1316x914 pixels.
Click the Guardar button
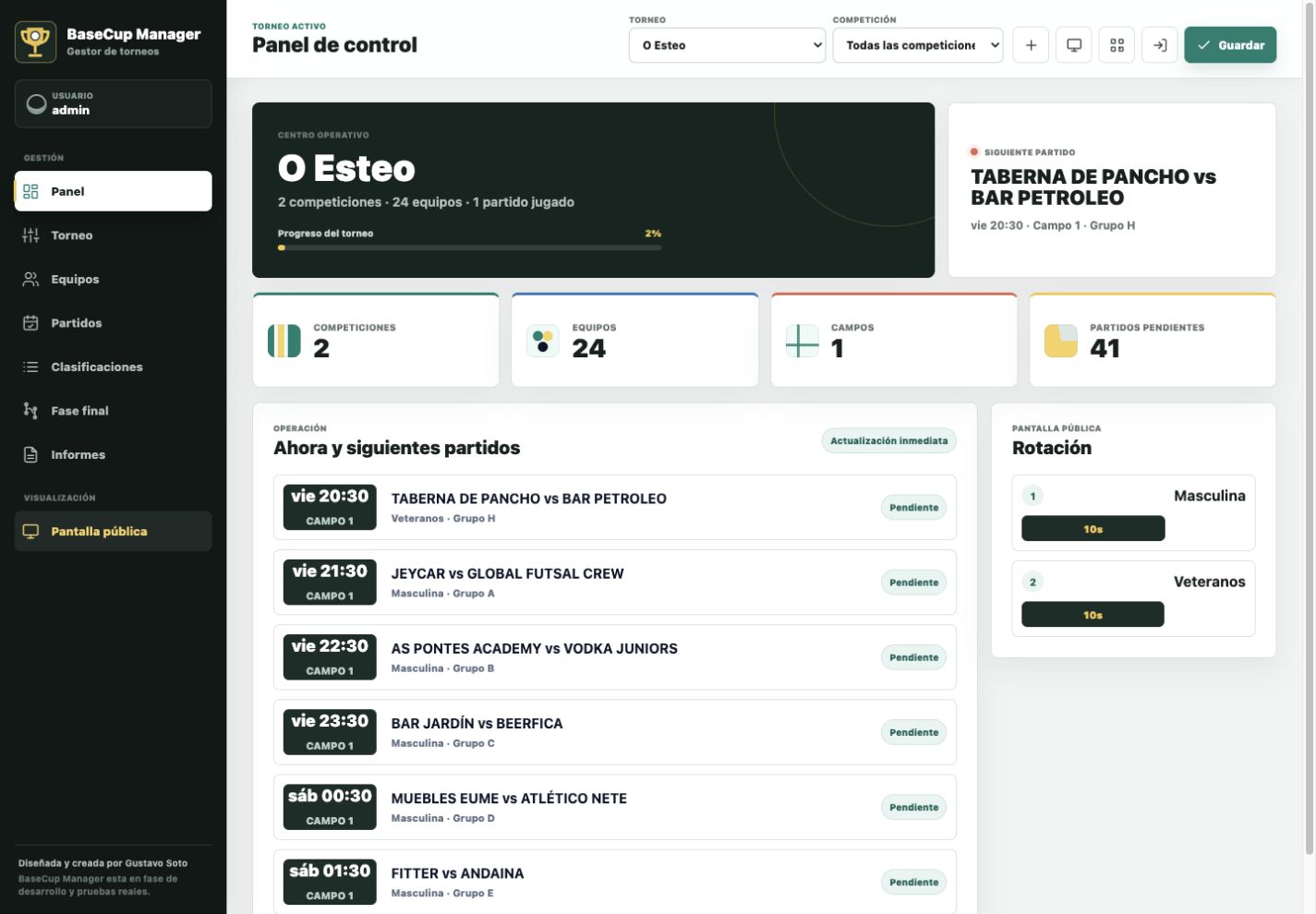[x=1230, y=45]
